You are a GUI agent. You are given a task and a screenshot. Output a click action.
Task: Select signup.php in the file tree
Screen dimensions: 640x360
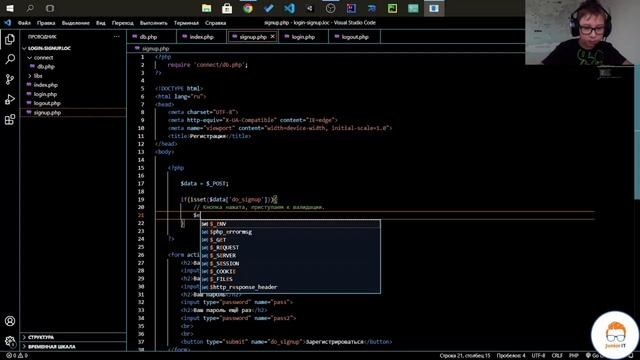coord(73,113)
